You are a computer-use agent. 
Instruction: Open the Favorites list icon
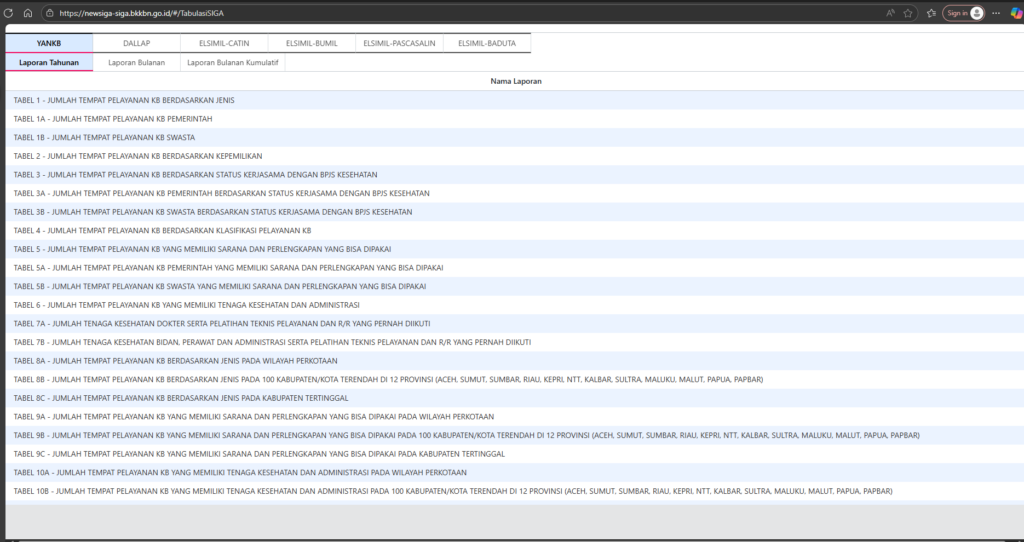pos(931,13)
